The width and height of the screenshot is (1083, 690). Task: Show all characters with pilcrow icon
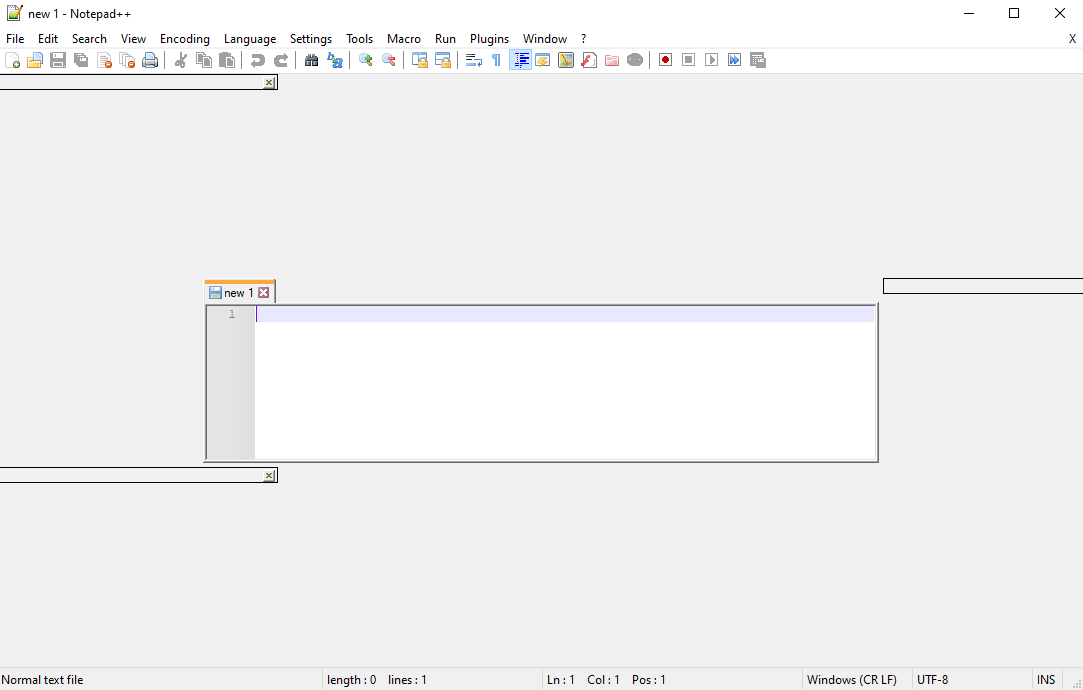[497, 60]
